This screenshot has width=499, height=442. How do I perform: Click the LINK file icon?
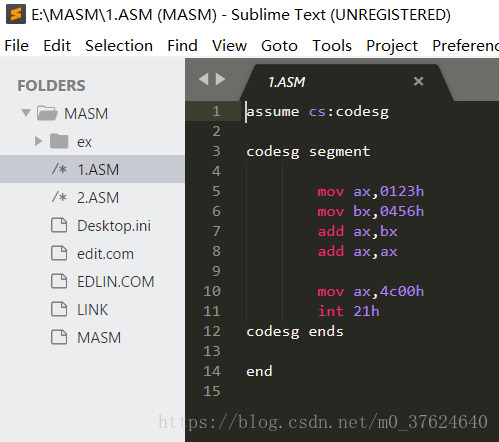click(x=59, y=309)
